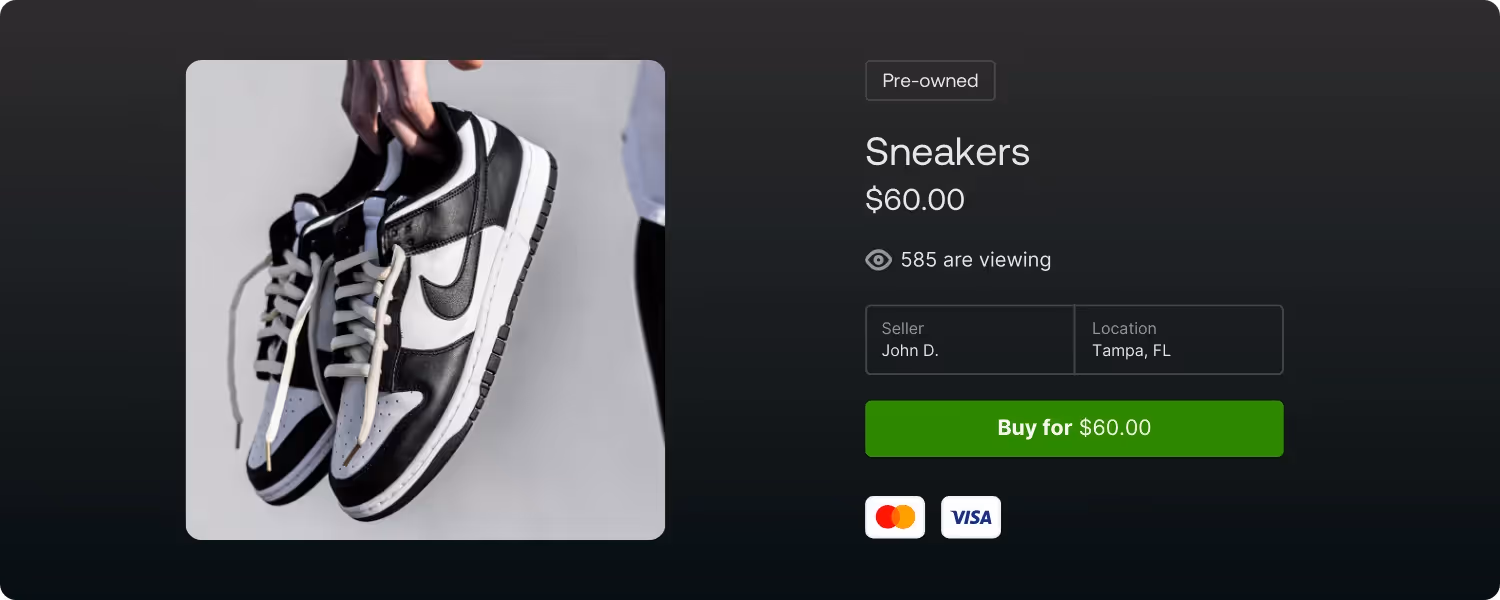Open the seller and location details panel

(1074, 340)
